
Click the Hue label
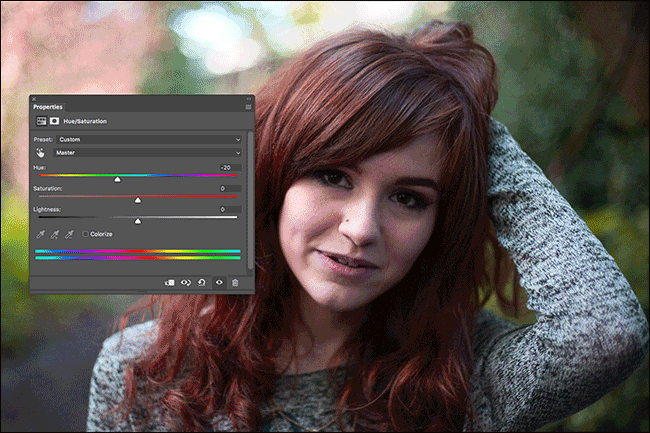tap(39, 168)
